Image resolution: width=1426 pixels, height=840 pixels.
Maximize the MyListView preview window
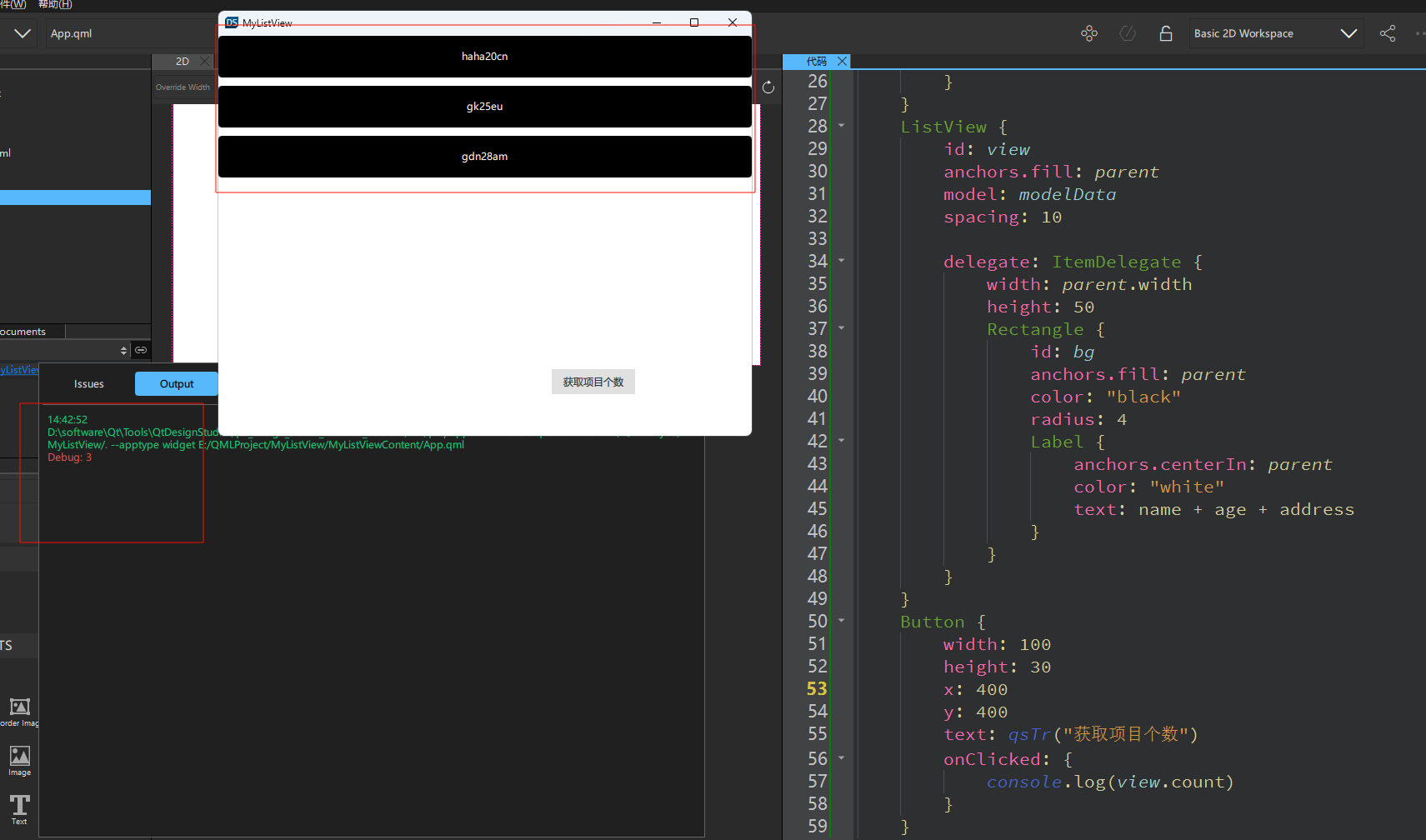tap(694, 22)
